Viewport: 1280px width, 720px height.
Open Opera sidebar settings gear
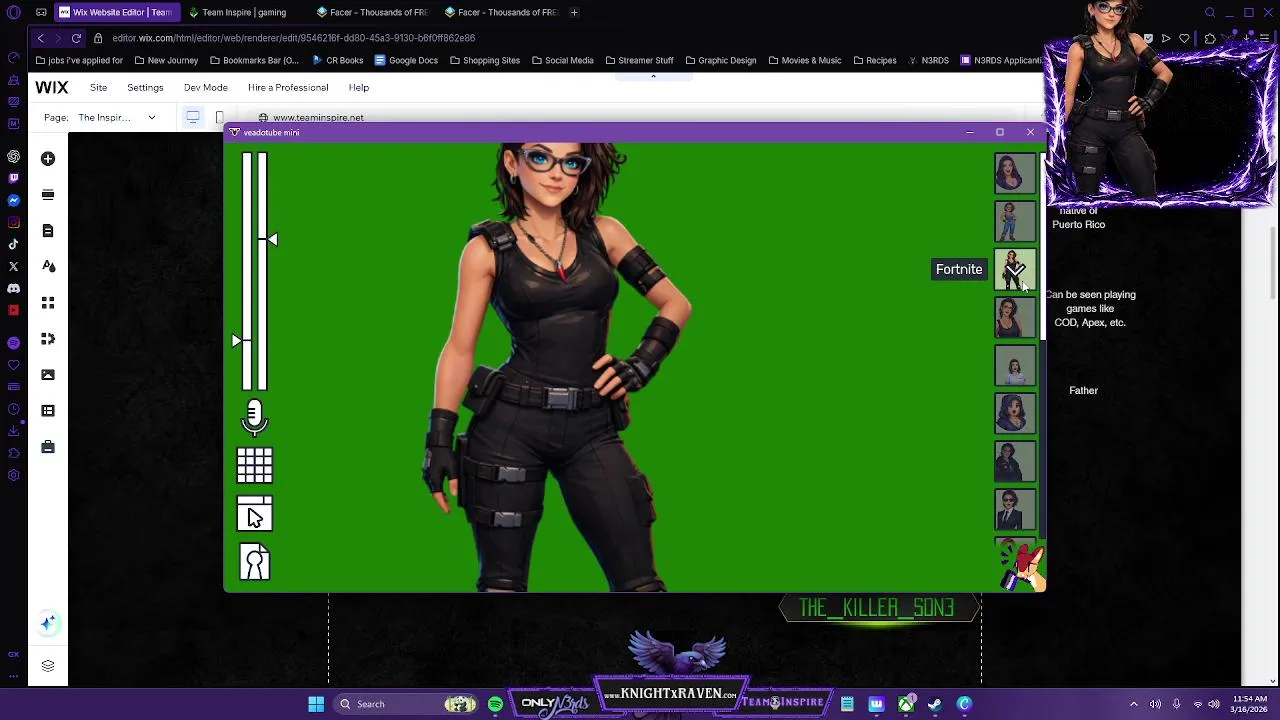(x=13, y=475)
